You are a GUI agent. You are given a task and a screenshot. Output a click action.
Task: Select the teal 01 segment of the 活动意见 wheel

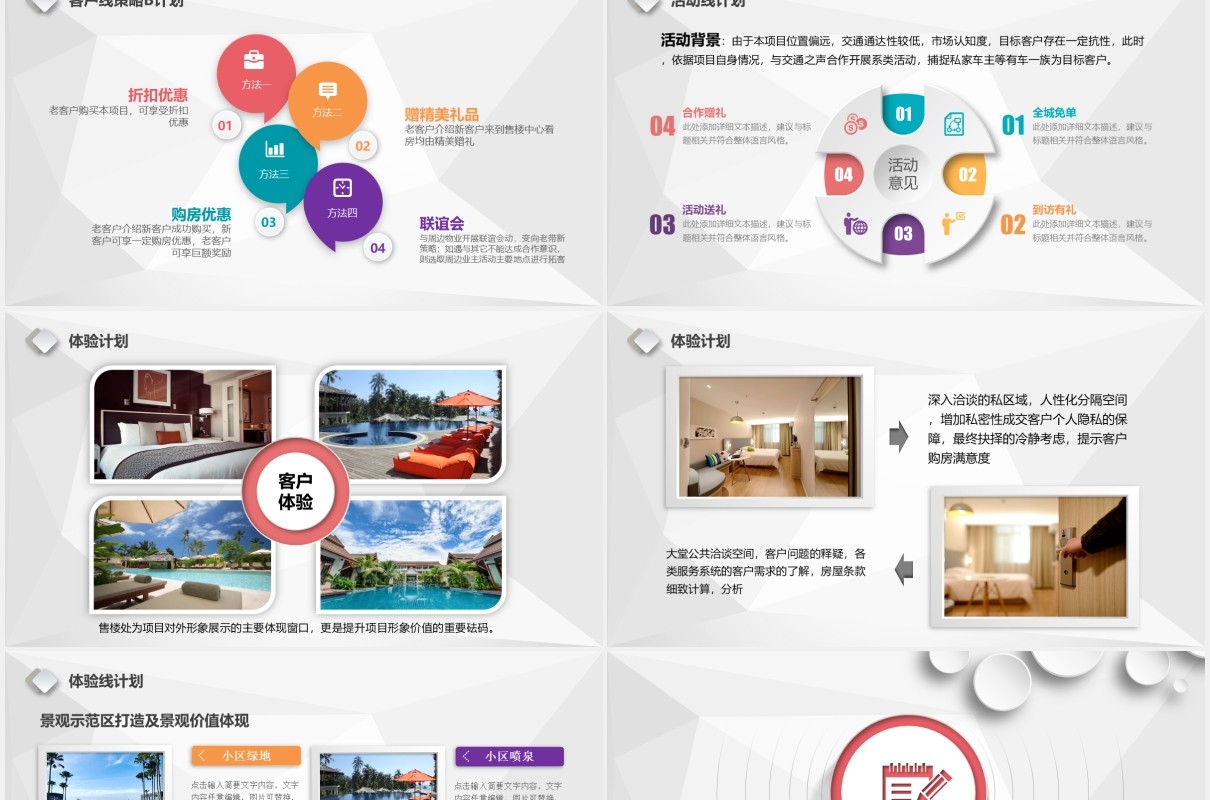point(903,113)
